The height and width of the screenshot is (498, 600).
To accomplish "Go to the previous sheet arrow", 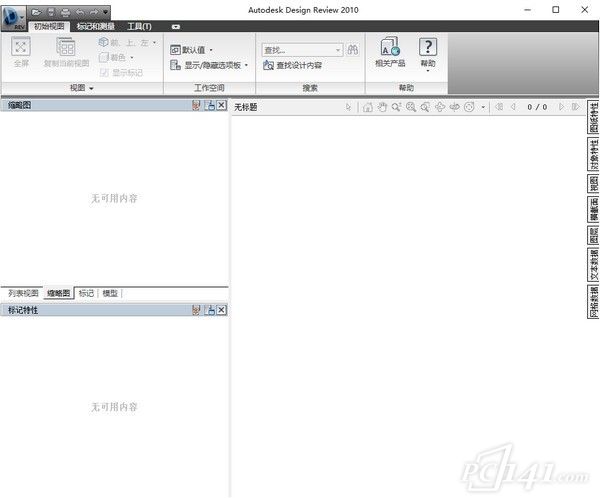I will (514, 107).
